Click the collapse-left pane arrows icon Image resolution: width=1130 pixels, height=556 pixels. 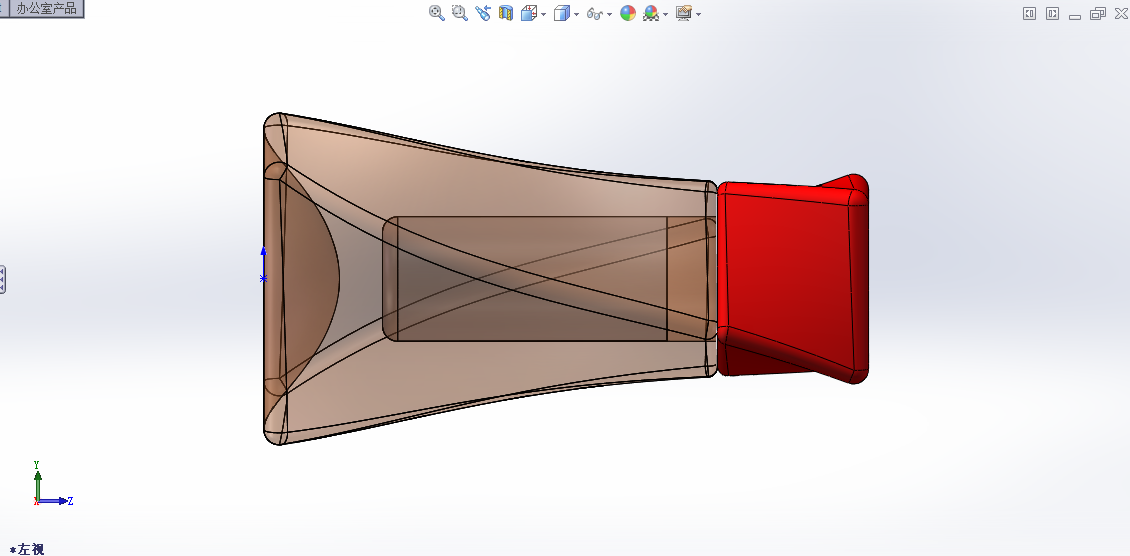click(1030, 14)
